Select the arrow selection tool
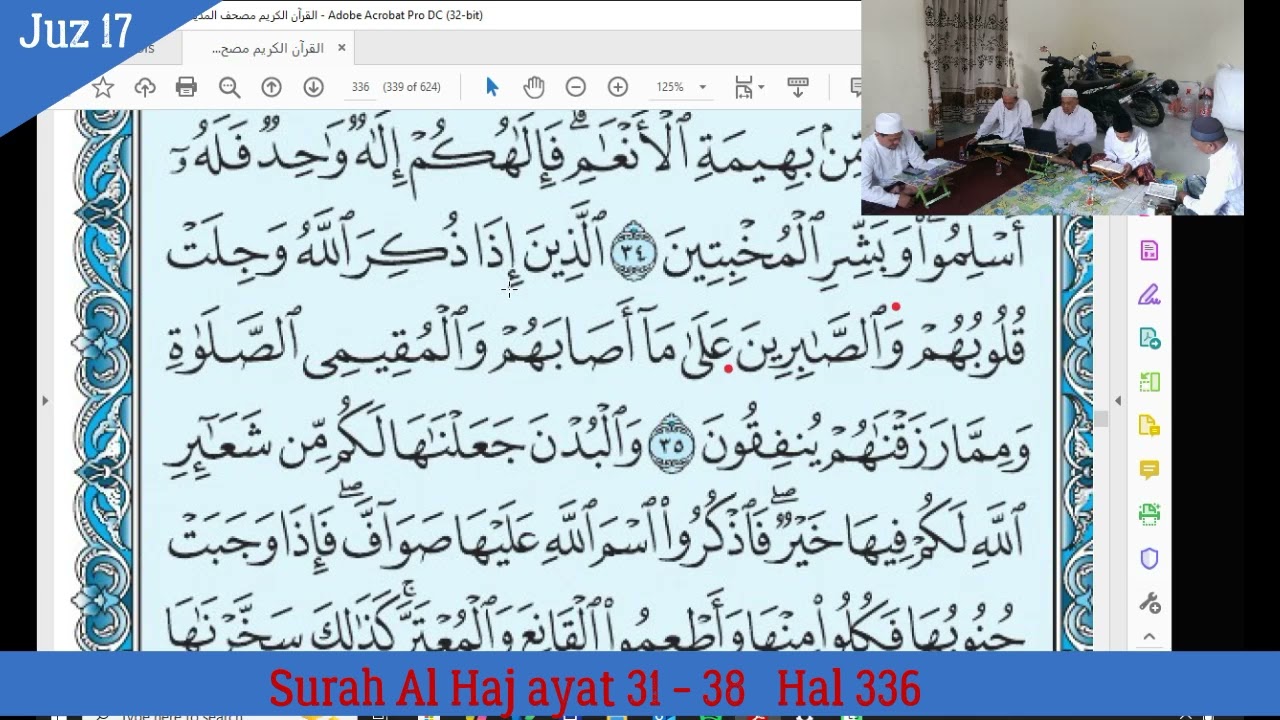The height and width of the screenshot is (720, 1280). coord(491,87)
